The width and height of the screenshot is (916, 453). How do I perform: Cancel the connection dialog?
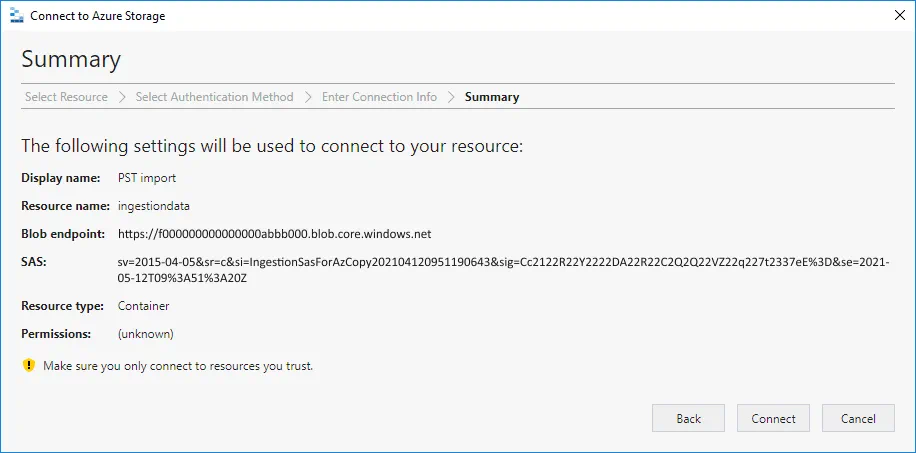tap(857, 418)
